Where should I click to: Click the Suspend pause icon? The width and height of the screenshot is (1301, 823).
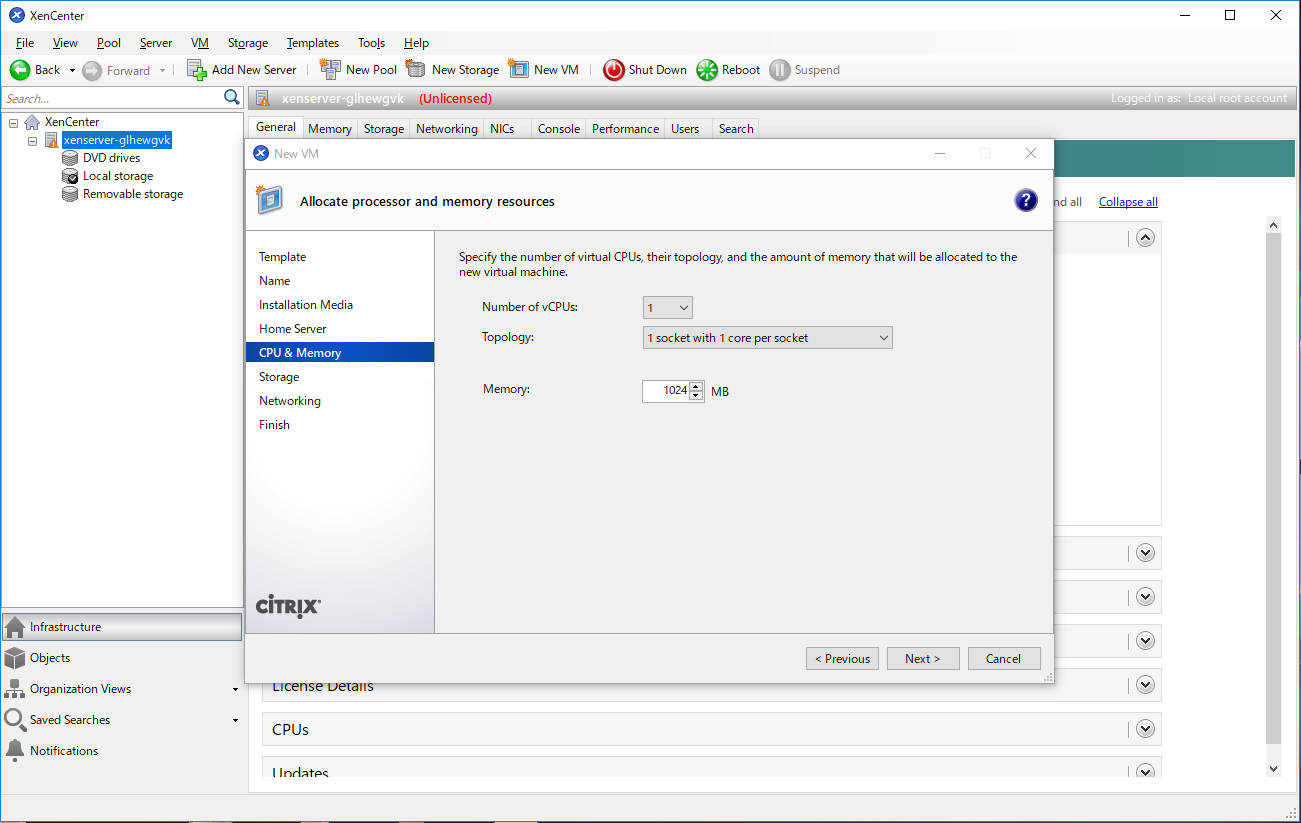(x=780, y=70)
